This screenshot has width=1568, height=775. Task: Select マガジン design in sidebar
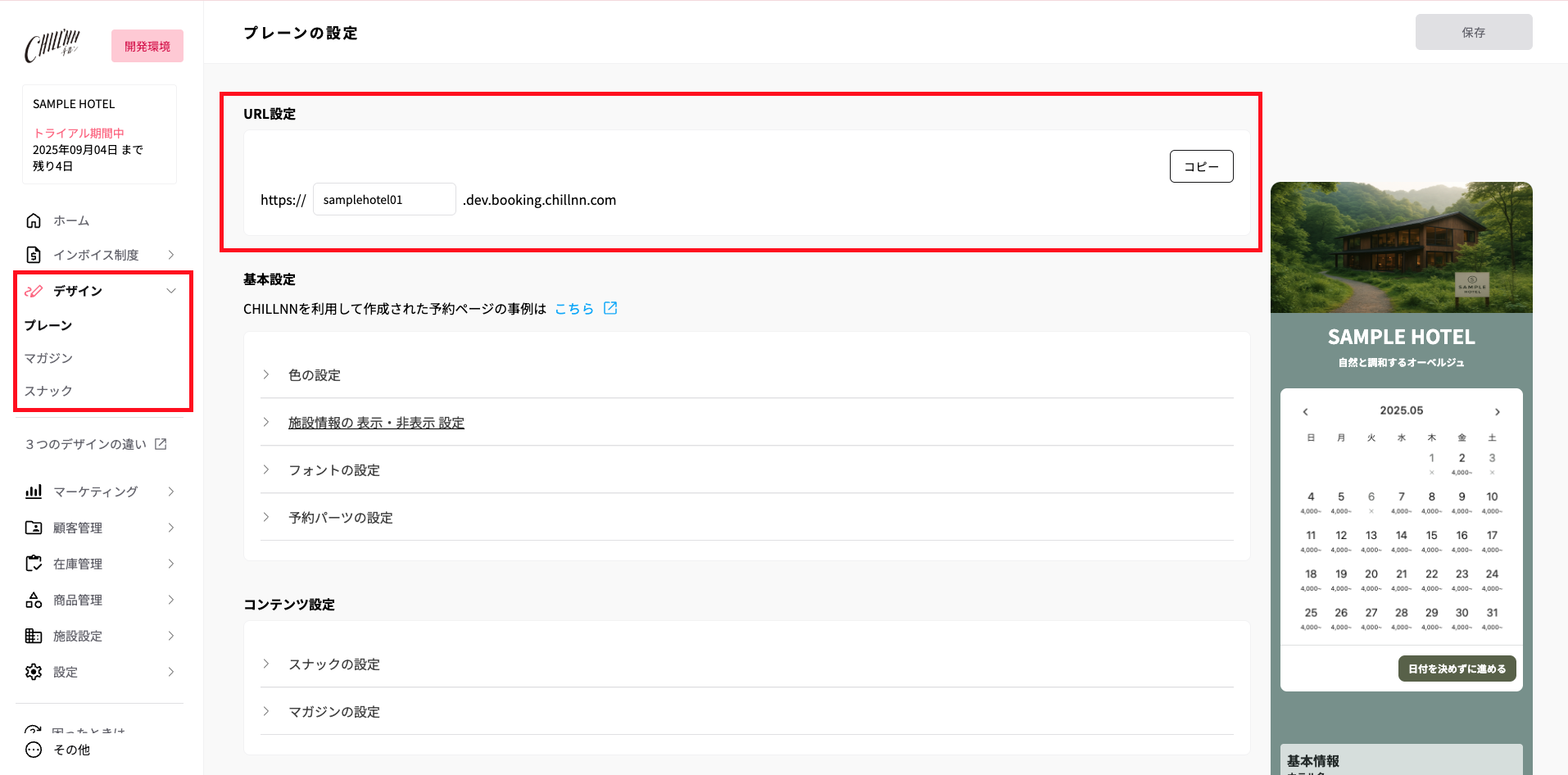click(x=48, y=358)
